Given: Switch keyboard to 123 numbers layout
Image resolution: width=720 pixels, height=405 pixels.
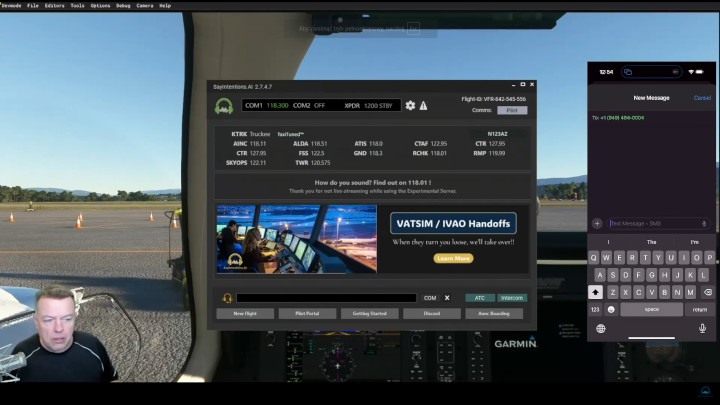Looking at the screenshot, I should click(595, 309).
